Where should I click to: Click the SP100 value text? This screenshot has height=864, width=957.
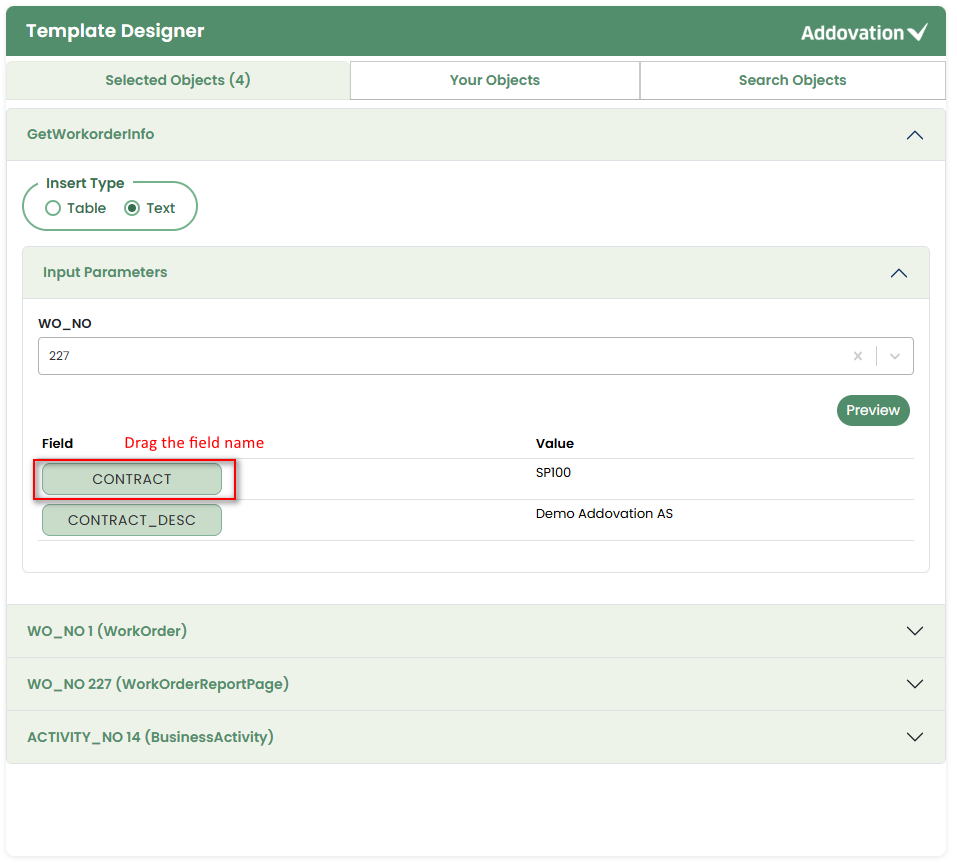click(553, 472)
